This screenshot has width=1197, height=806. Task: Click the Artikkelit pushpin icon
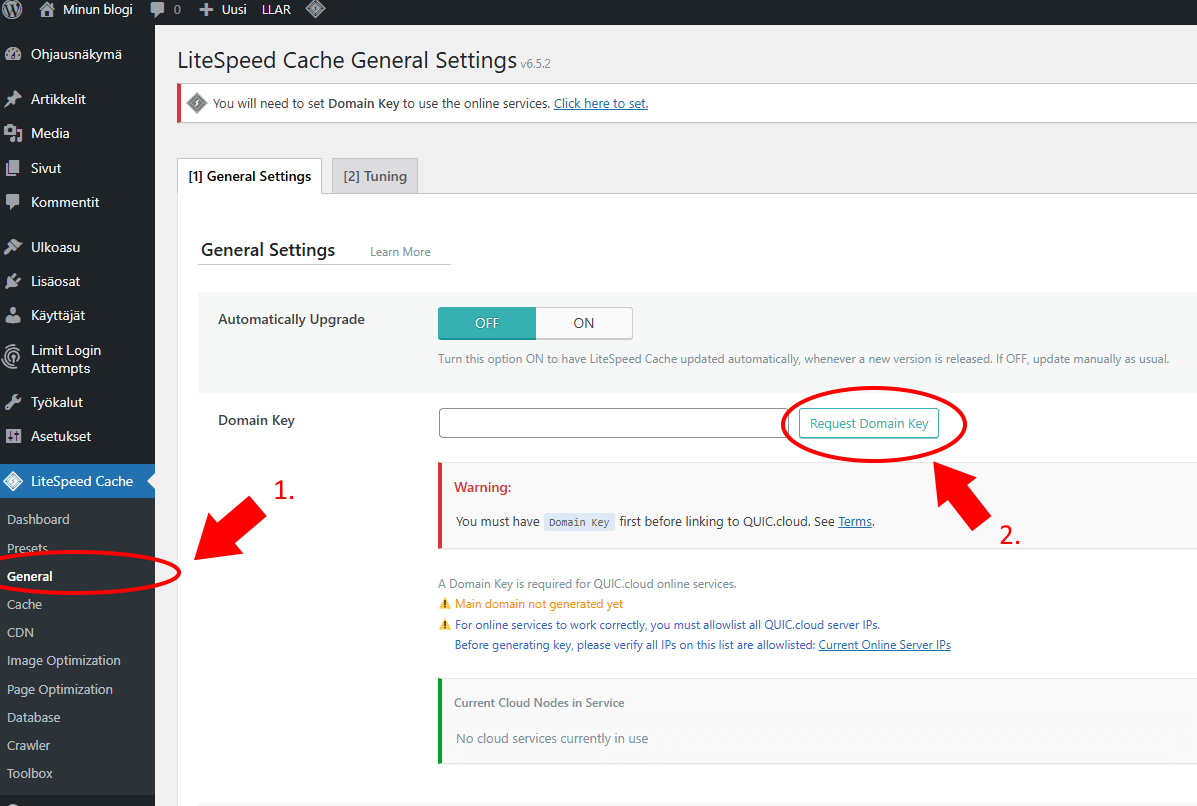point(13,99)
